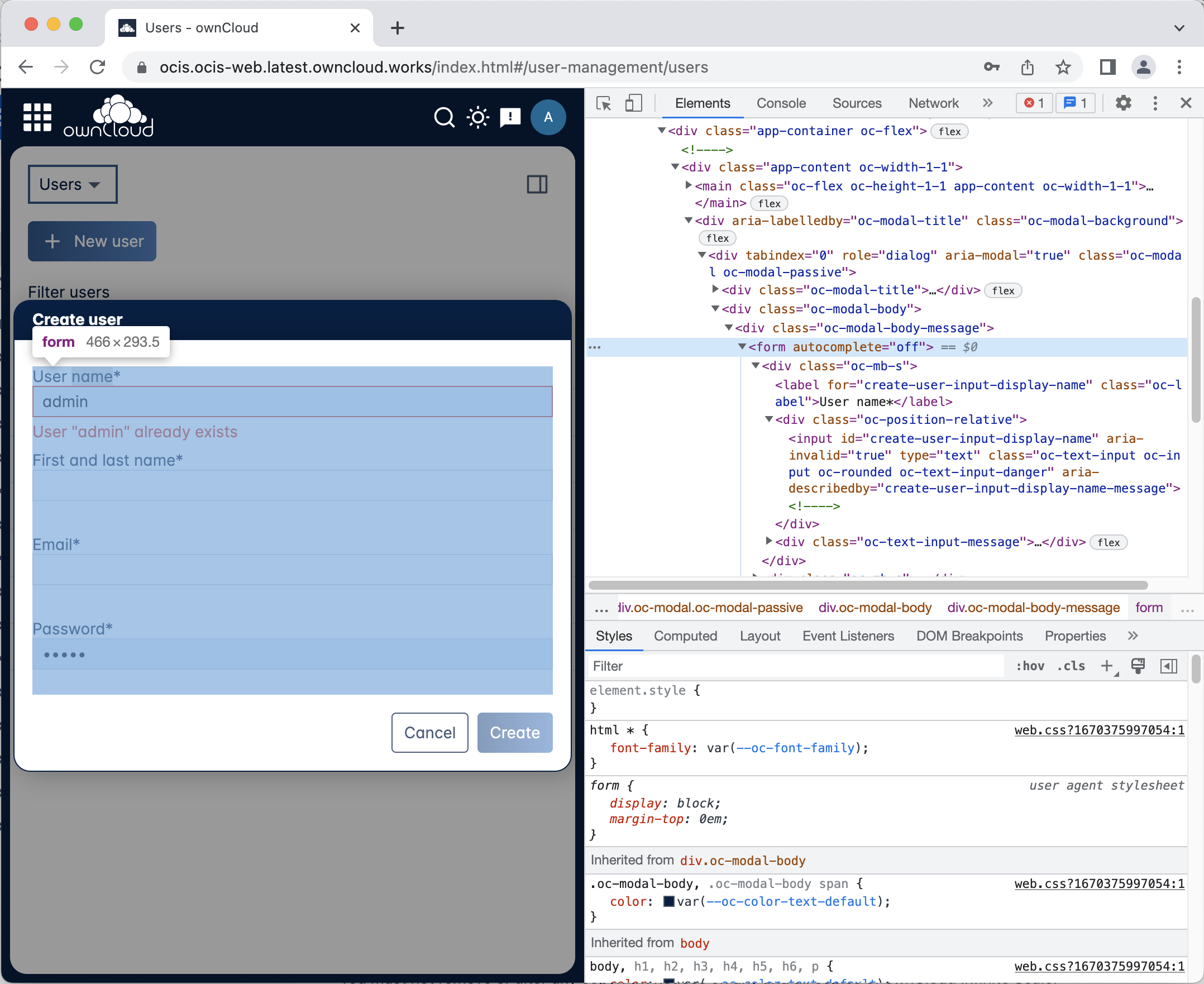Select the User name field containing admin
This screenshot has width=1204, height=984.
click(292, 402)
